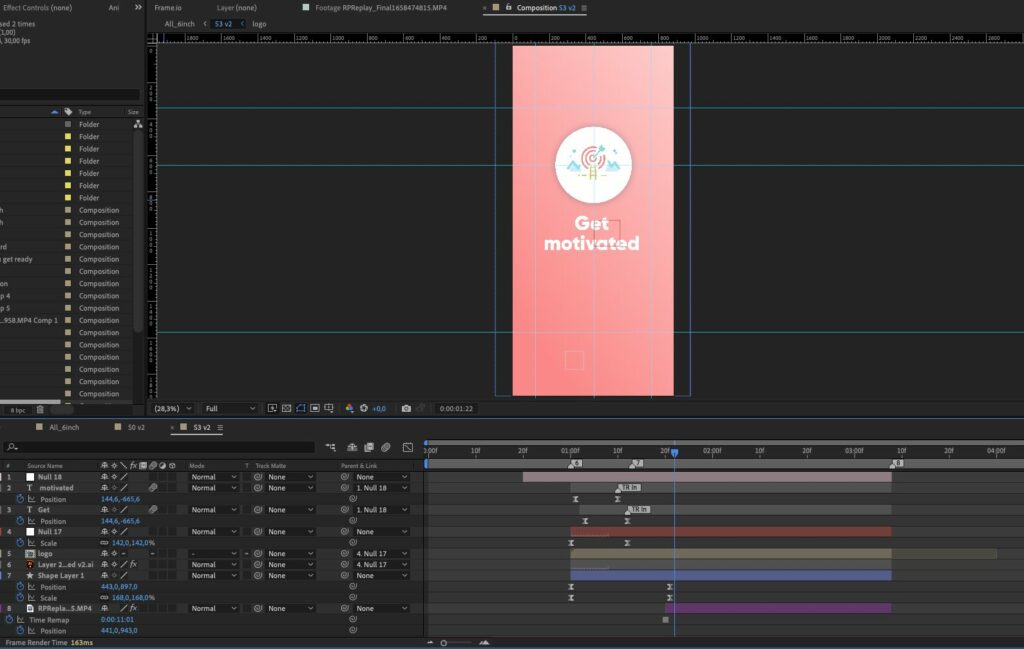Toggle the Scale stopwatch under Null 17
The image size is (1024, 649).
[x=20, y=543]
